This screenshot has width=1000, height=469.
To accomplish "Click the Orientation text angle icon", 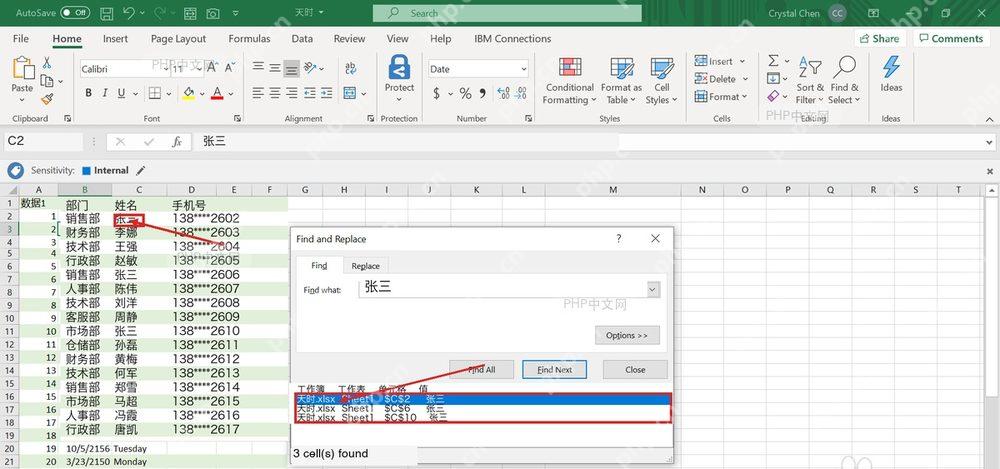I will coord(309,68).
